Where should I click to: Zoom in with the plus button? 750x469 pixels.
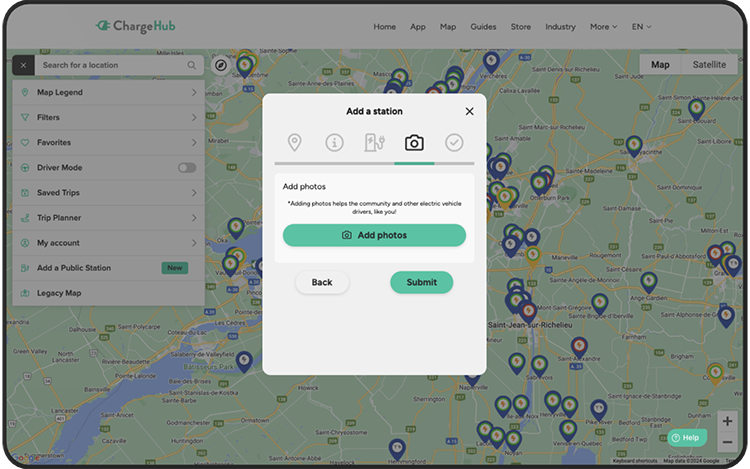pyautogui.click(x=727, y=421)
